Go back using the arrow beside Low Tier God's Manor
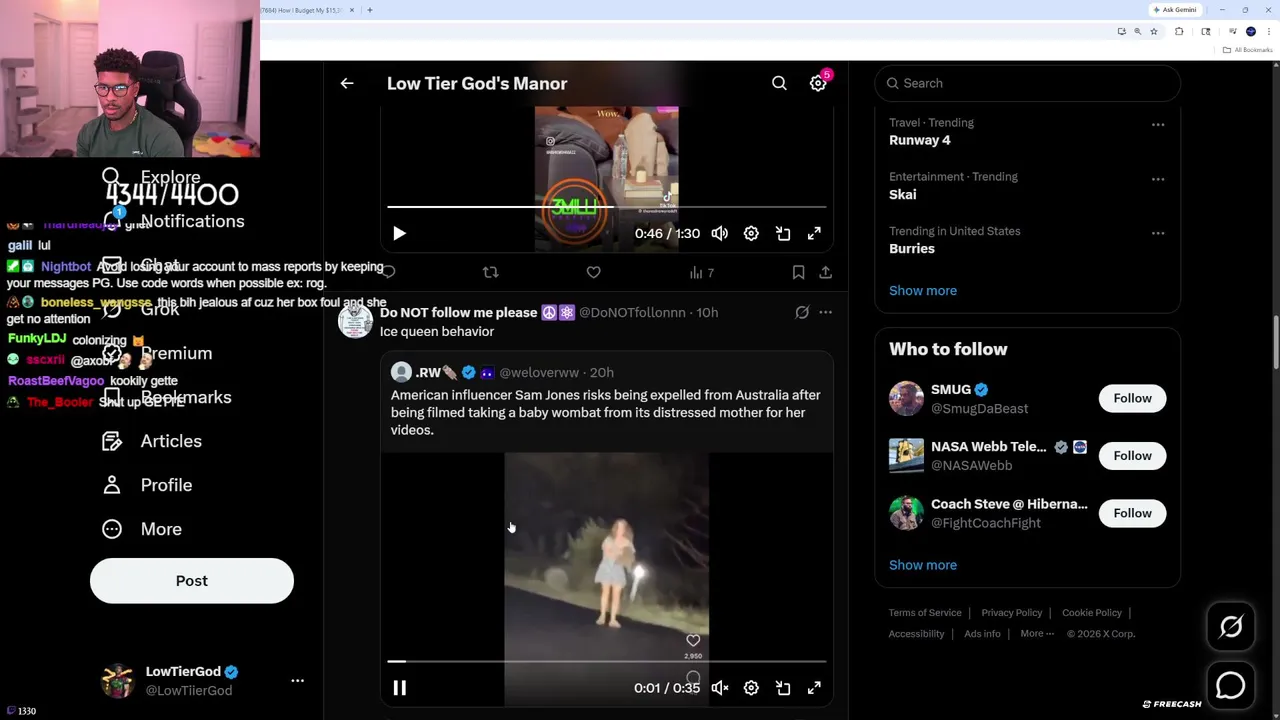1280x720 pixels. 347,83
